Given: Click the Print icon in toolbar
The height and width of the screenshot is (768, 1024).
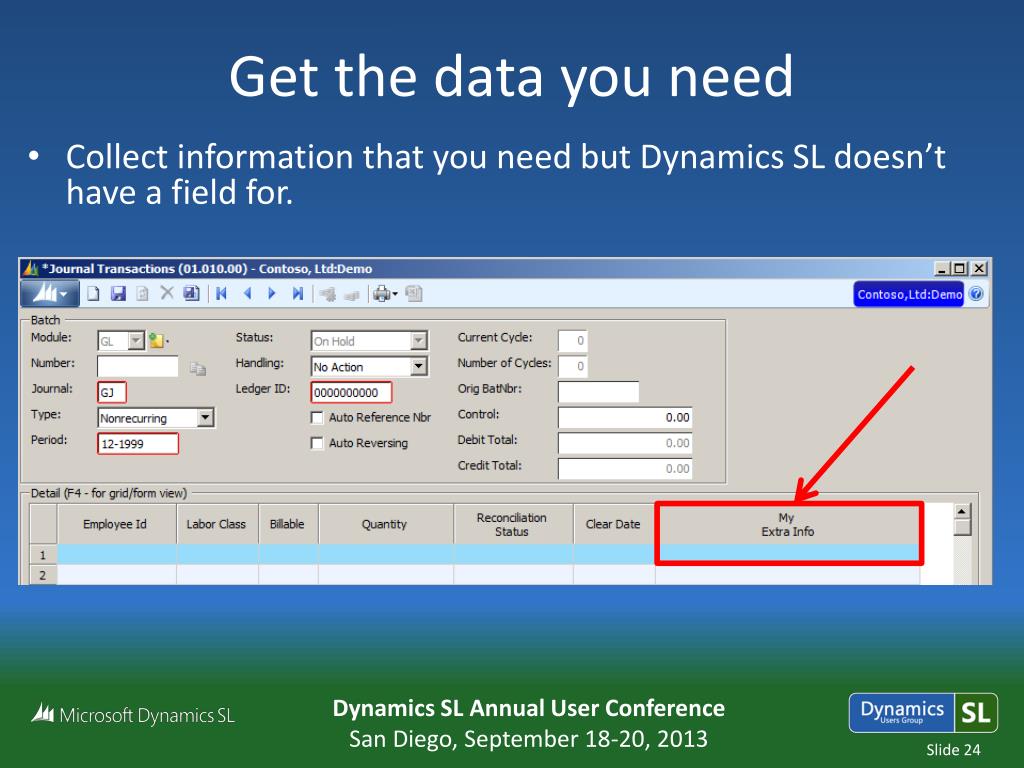Looking at the screenshot, I should pos(381,294).
